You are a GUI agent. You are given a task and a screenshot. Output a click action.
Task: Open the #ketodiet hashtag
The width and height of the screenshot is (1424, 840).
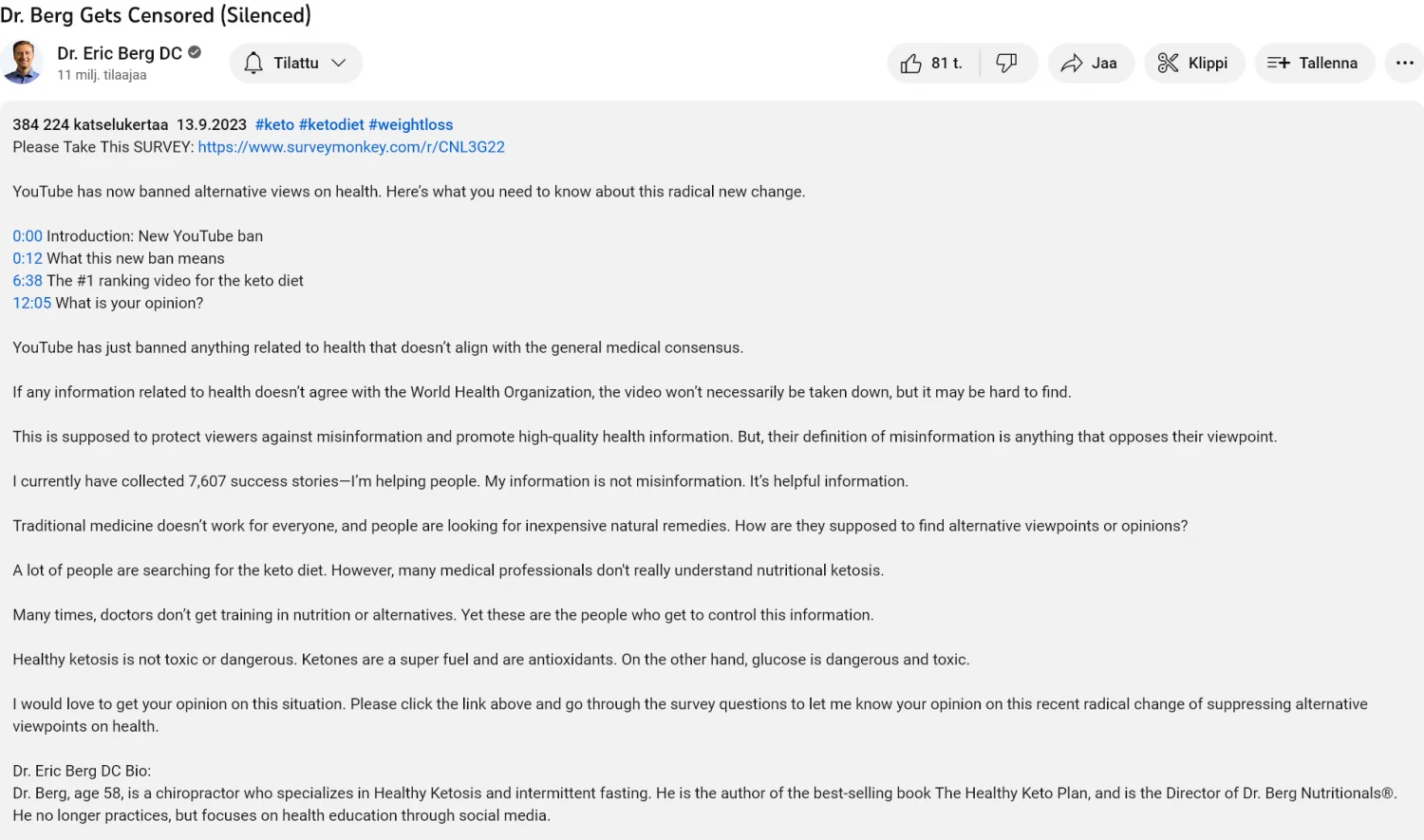tap(331, 125)
